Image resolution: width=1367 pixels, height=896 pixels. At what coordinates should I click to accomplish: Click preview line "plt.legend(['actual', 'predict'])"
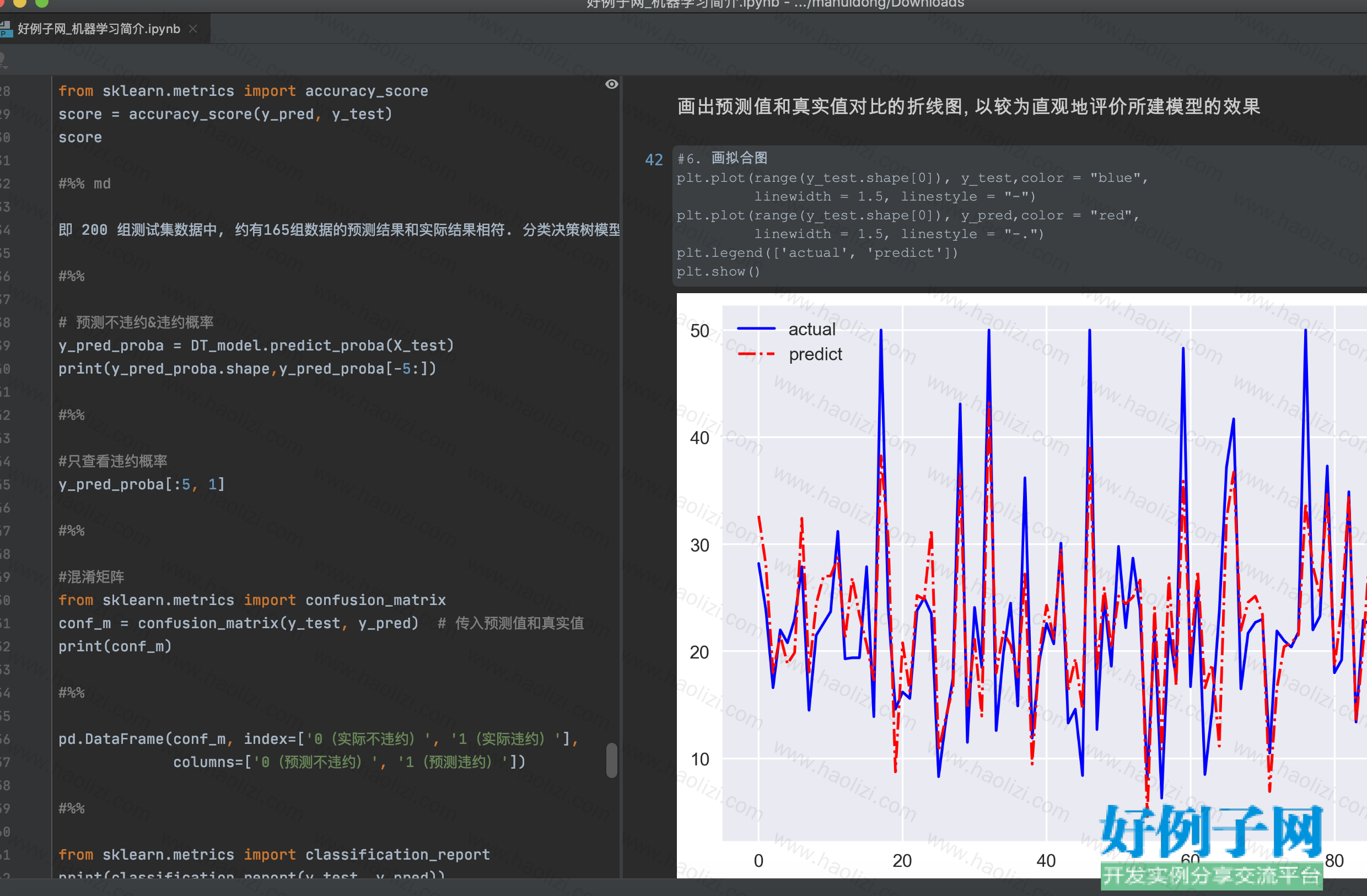point(817,253)
